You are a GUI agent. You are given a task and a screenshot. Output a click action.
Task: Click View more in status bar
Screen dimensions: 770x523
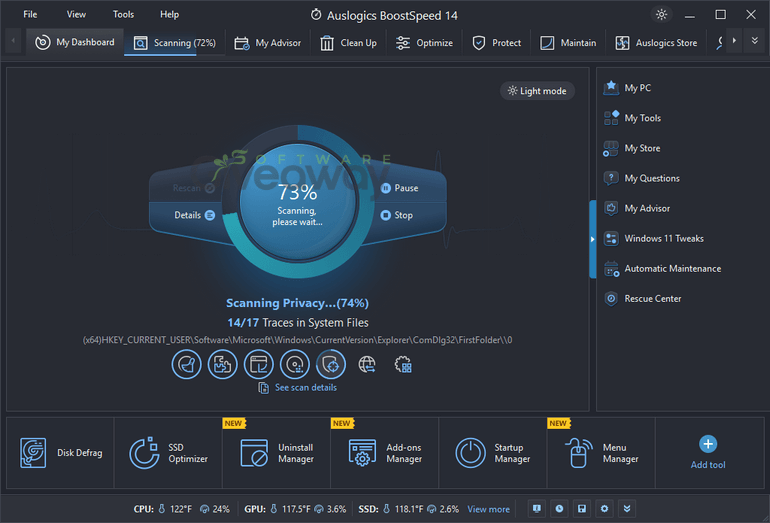tap(488, 509)
